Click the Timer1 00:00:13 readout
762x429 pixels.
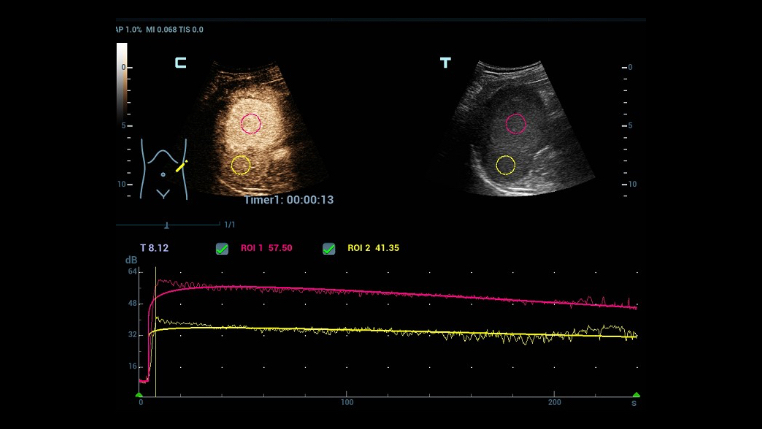(x=288, y=200)
